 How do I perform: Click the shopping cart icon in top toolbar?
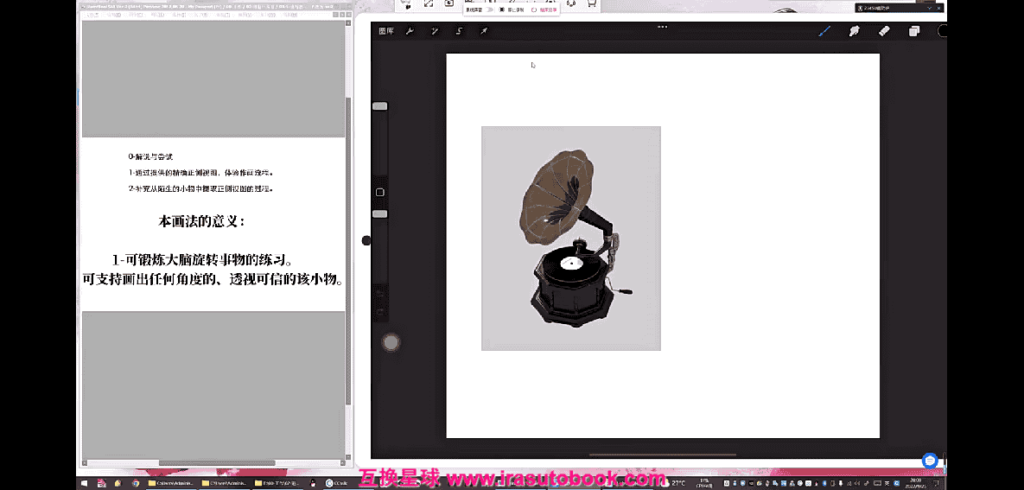[x=592, y=3]
